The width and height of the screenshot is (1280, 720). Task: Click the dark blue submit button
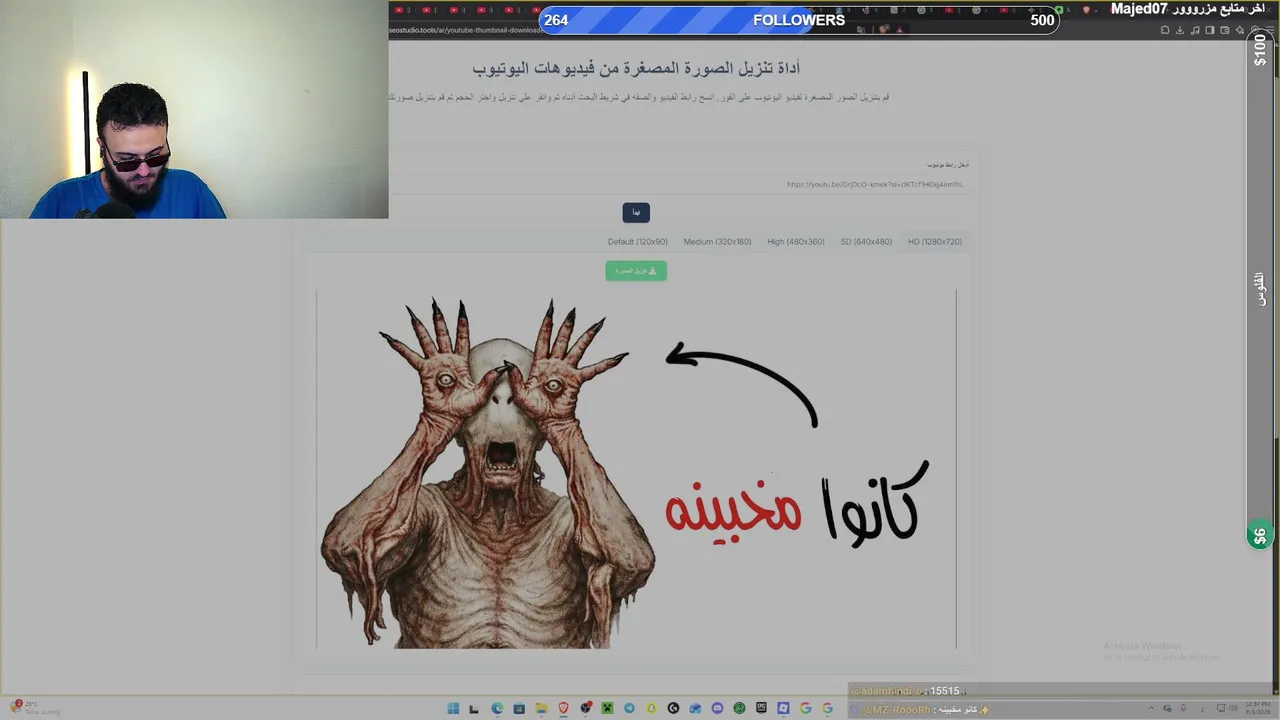(636, 212)
